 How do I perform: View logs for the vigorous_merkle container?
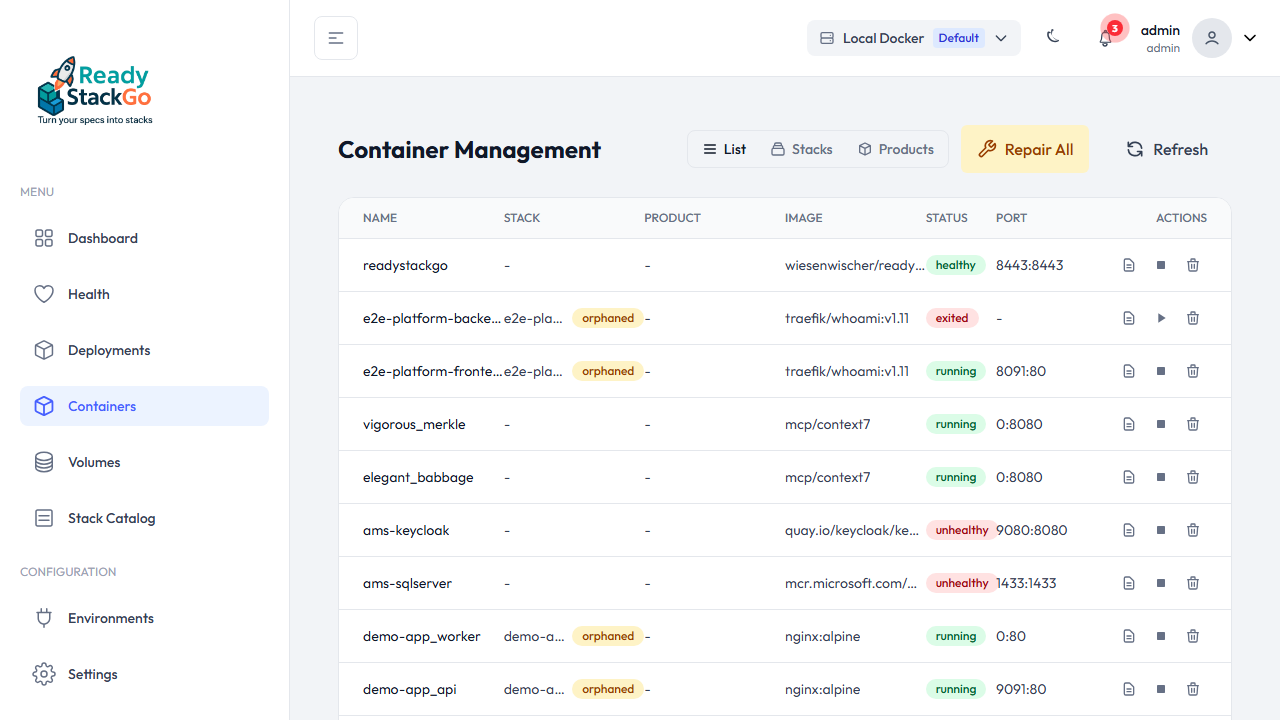(x=1129, y=424)
